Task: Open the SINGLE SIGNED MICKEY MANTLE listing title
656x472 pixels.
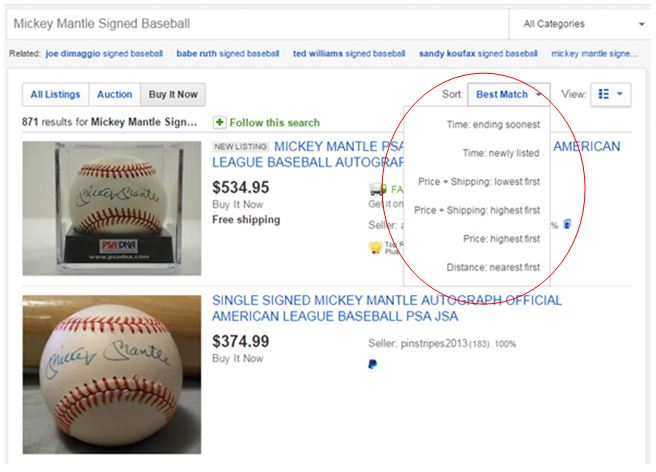Action: tap(387, 308)
